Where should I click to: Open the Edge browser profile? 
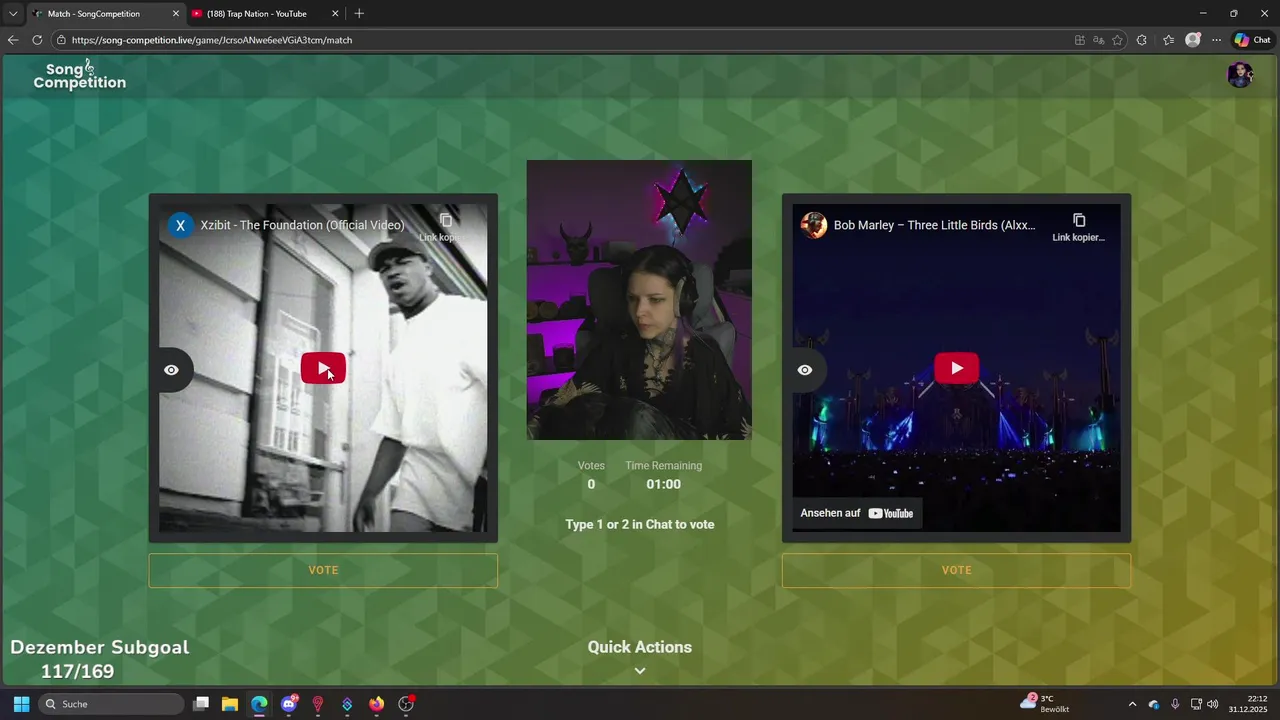(1192, 40)
